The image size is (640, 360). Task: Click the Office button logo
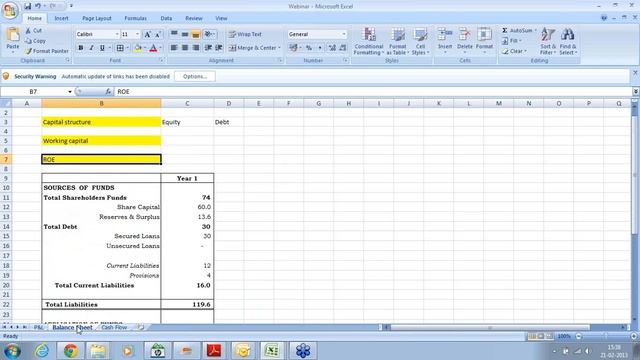(10, 10)
